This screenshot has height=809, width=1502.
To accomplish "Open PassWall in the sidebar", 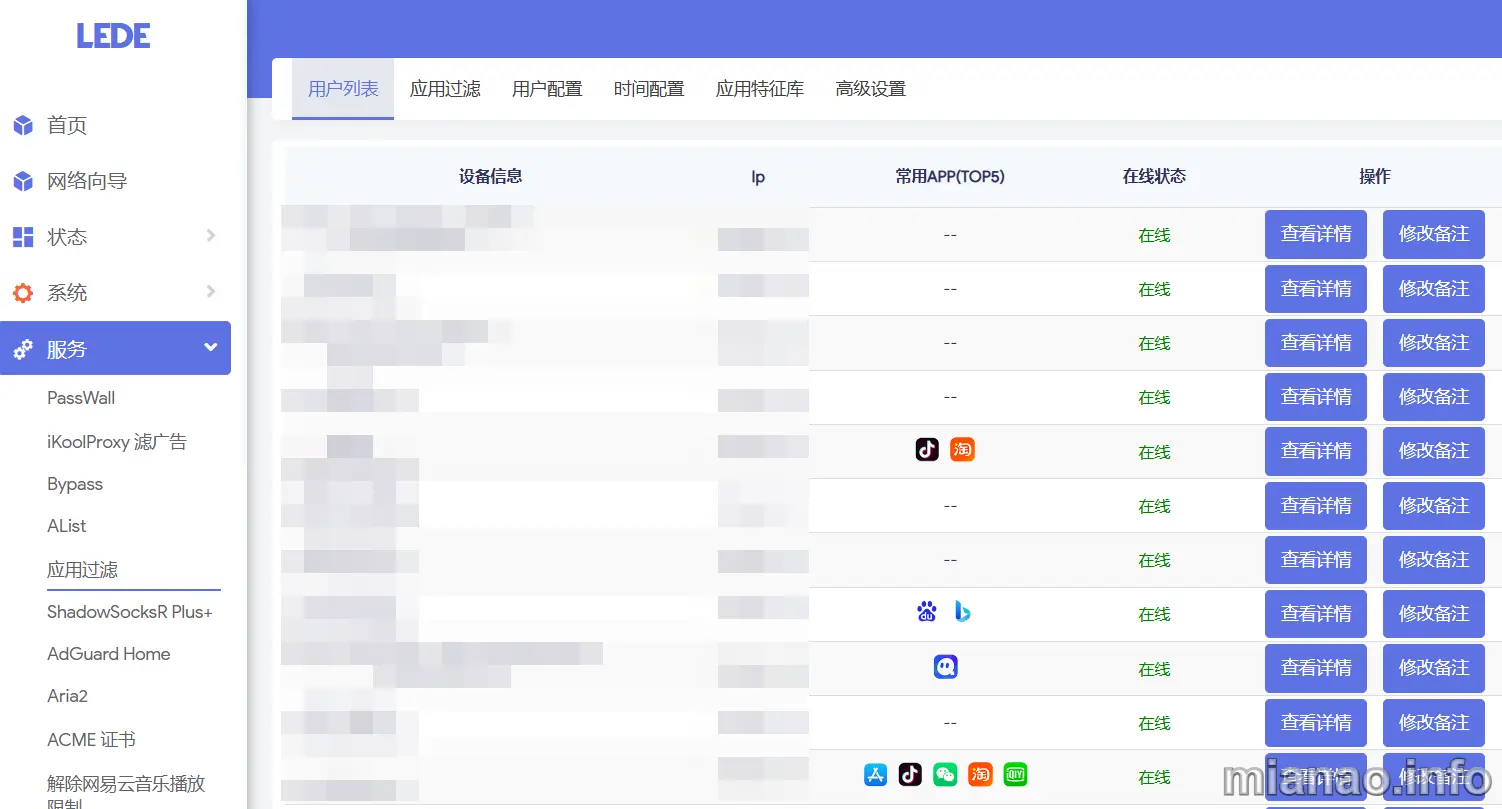I will [x=81, y=398].
